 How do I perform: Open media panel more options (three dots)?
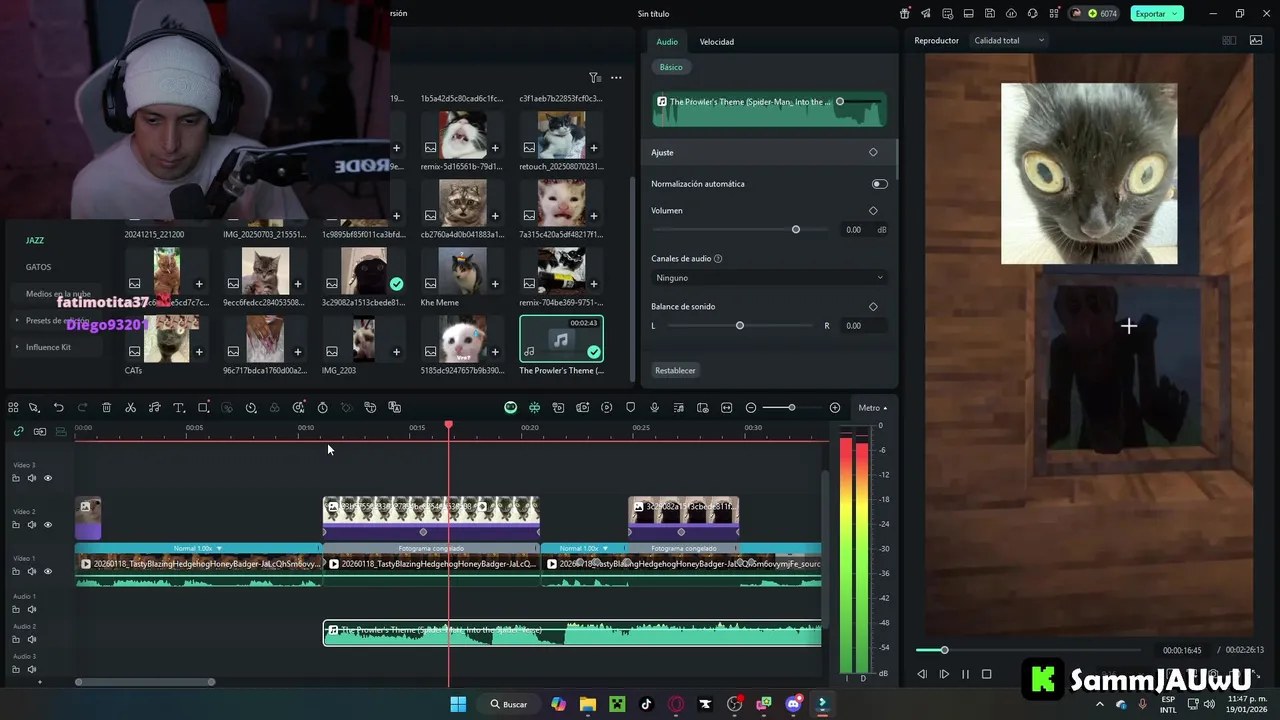[x=616, y=77]
